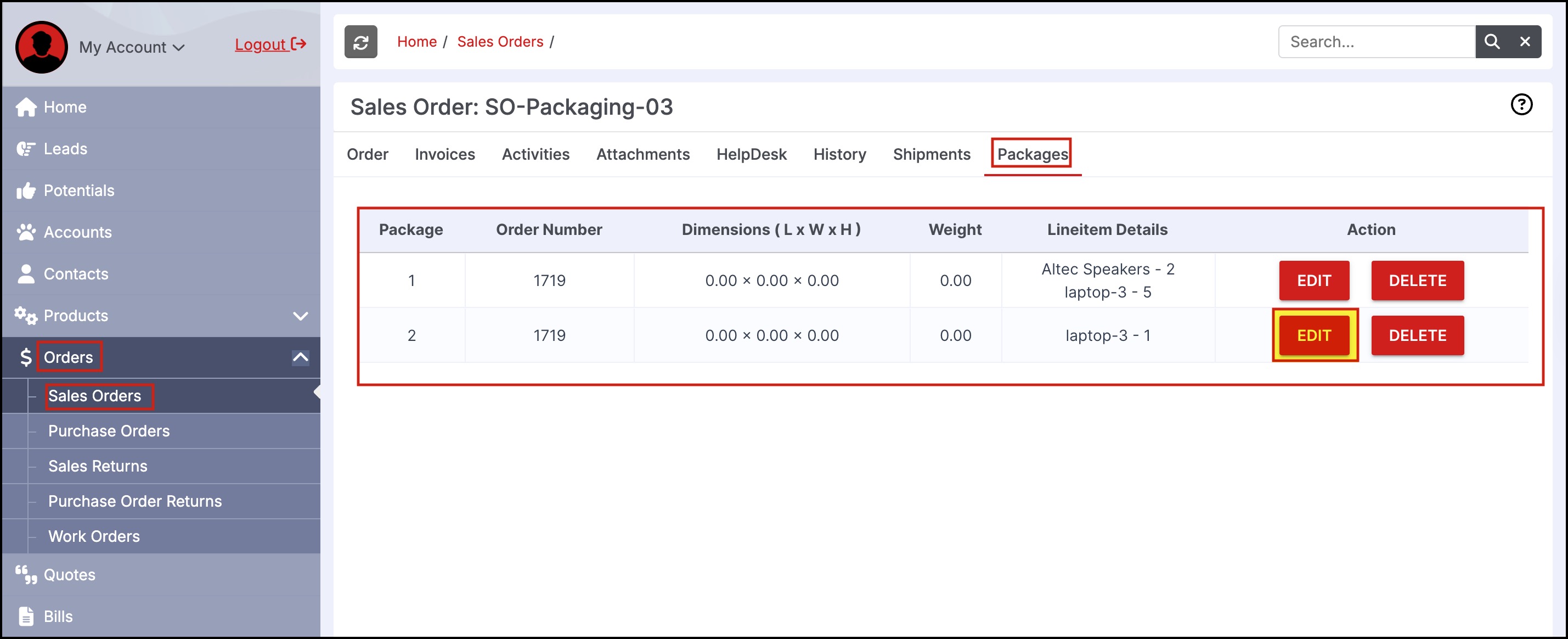This screenshot has width=1568, height=639.
Task: Delete package 1 with DELETE button
Action: coord(1417,281)
